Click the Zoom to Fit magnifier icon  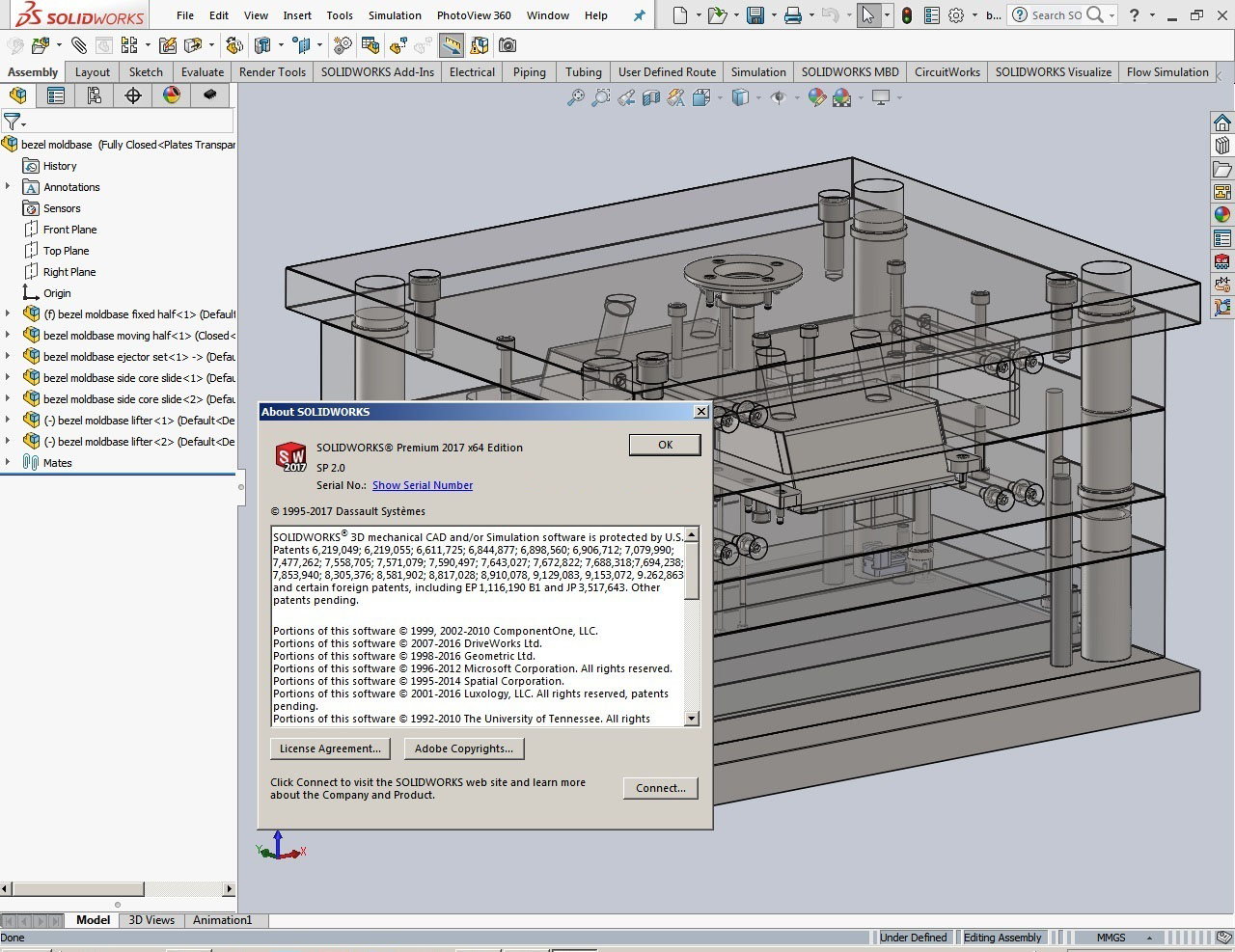[x=576, y=97]
